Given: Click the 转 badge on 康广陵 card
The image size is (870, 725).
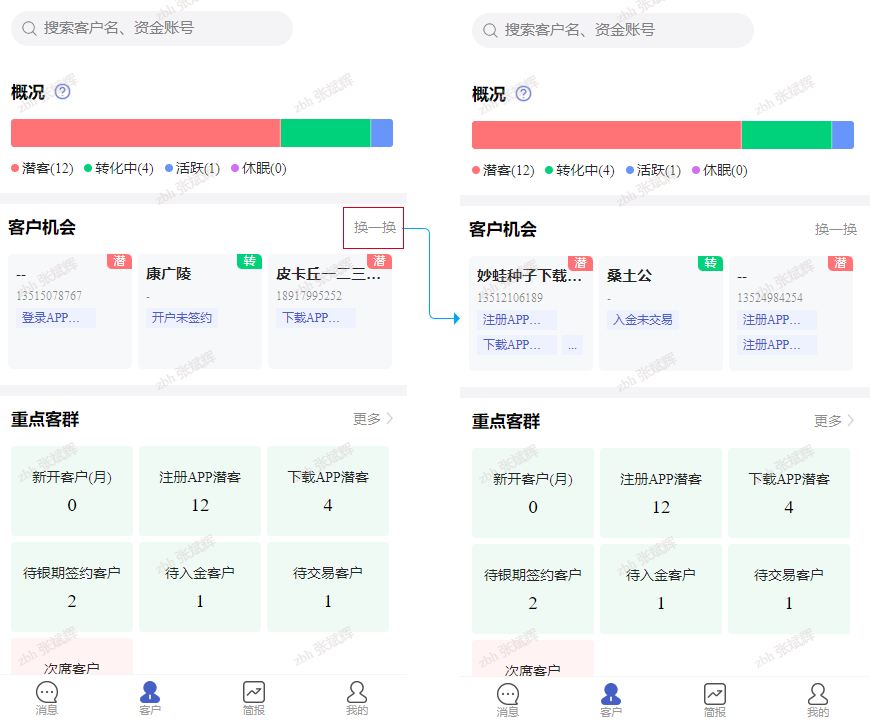Looking at the screenshot, I should coord(249,261).
